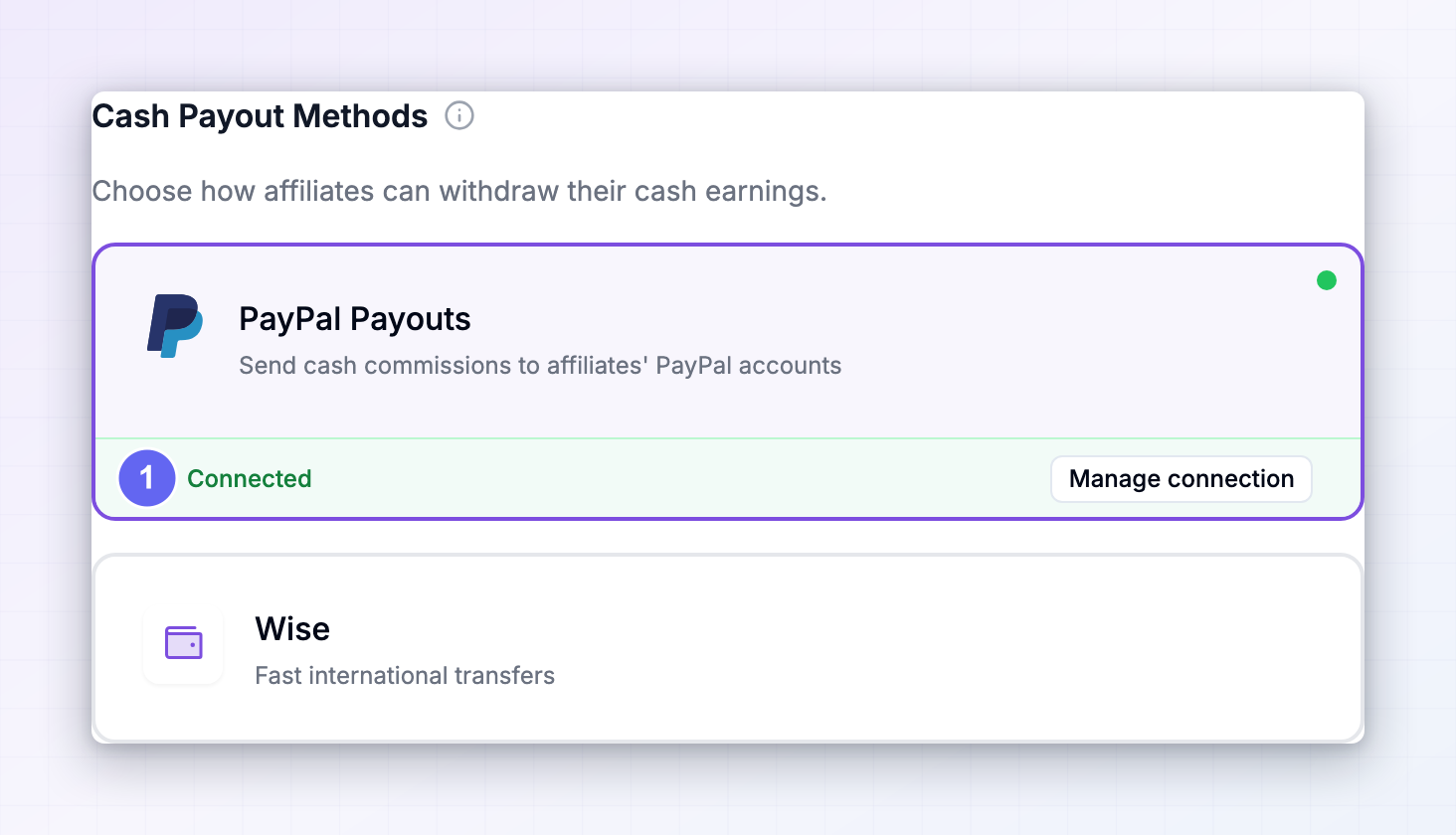Click the numbered step 1 badge
1456x835 pixels.
coord(147,478)
